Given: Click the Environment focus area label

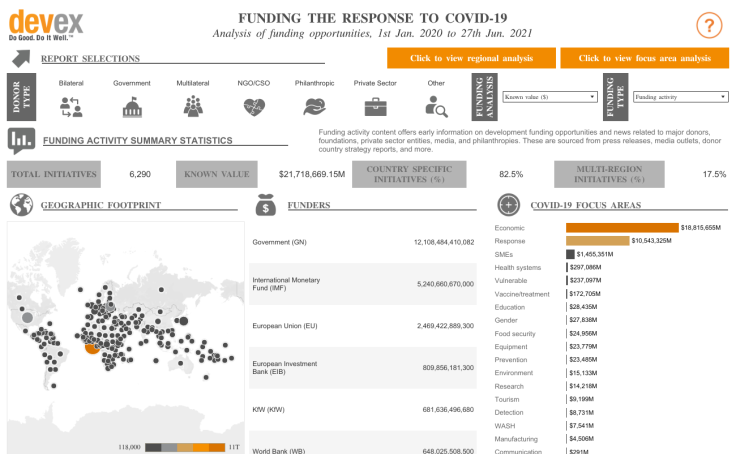Looking at the screenshot, I should 514,373.
